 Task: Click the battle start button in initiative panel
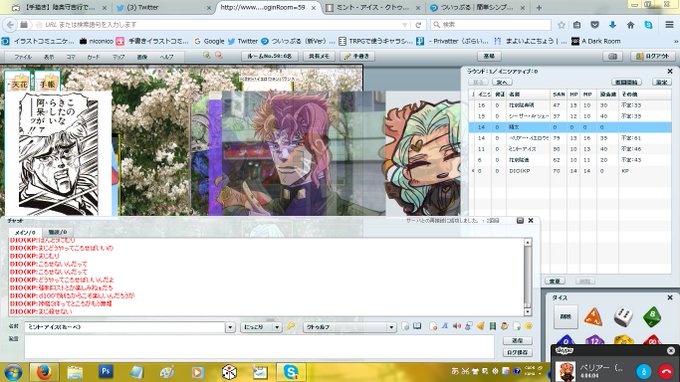coord(626,82)
